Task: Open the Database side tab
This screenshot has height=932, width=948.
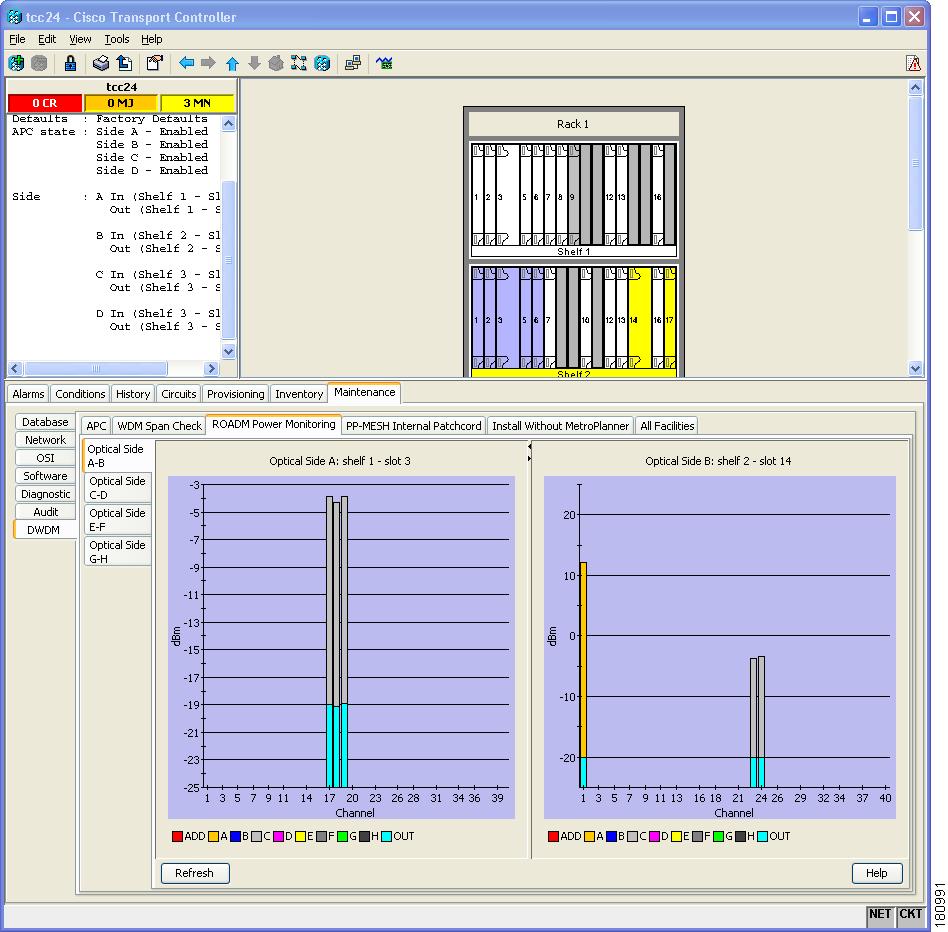Action: coord(45,422)
